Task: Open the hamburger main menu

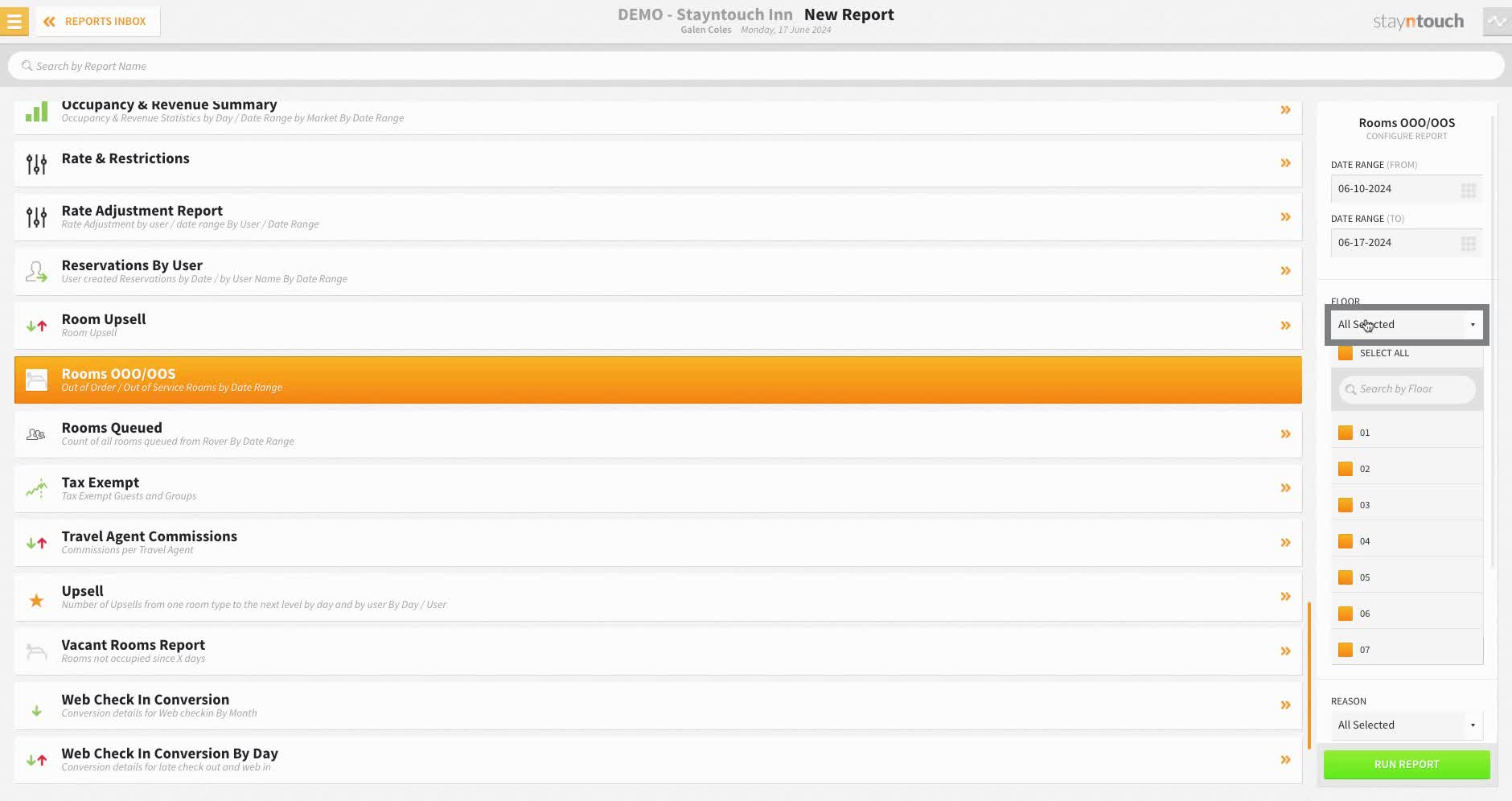Action: tap(14, 22)
